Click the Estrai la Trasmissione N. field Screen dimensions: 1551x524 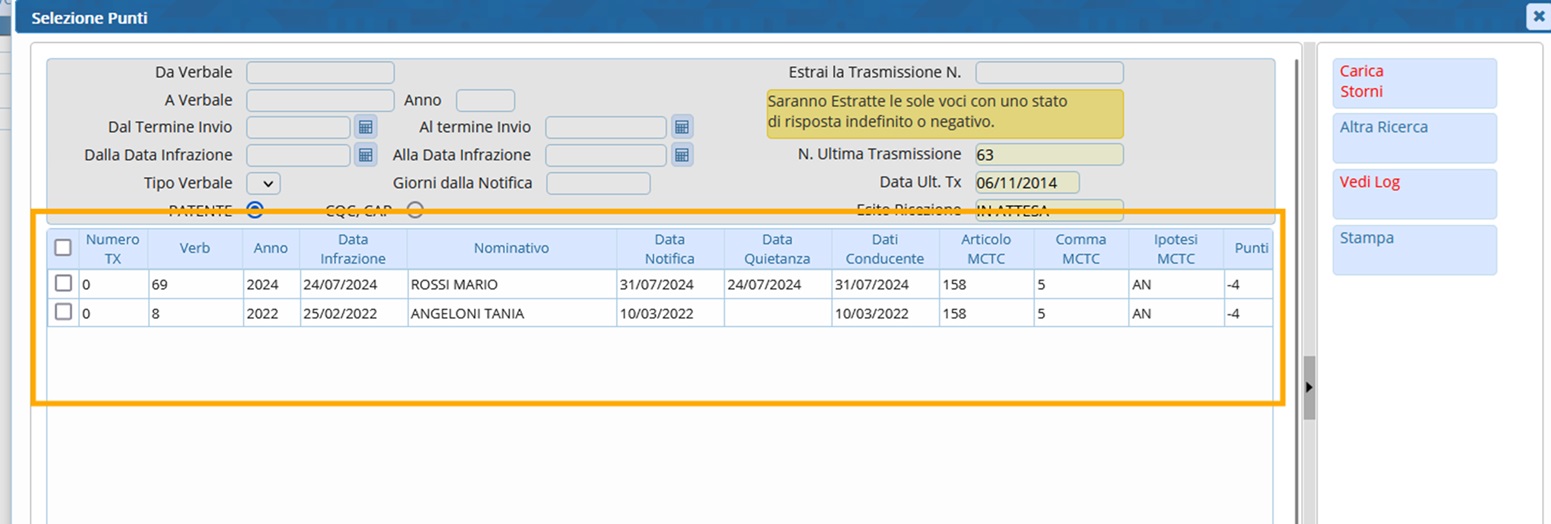coord(1049,72)
